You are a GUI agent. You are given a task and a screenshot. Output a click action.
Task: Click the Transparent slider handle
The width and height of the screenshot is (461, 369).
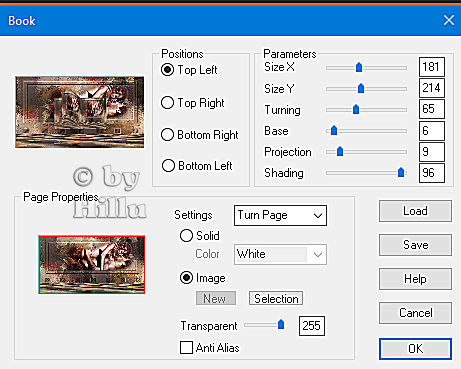click(281, 324)
